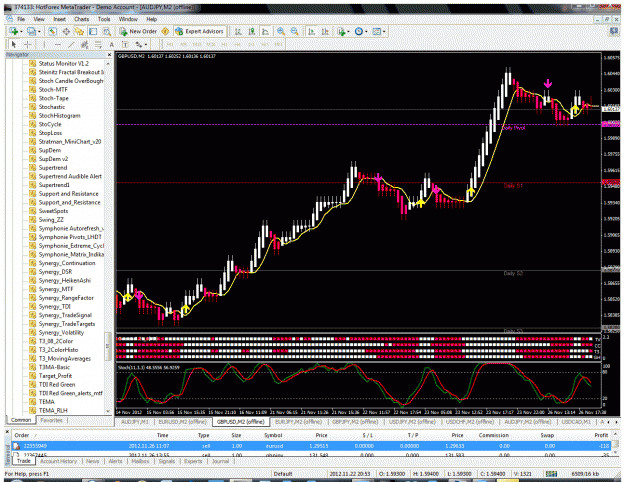Zoom out of the chart
This screenshot has height=482, width=625.
[295, 31]
